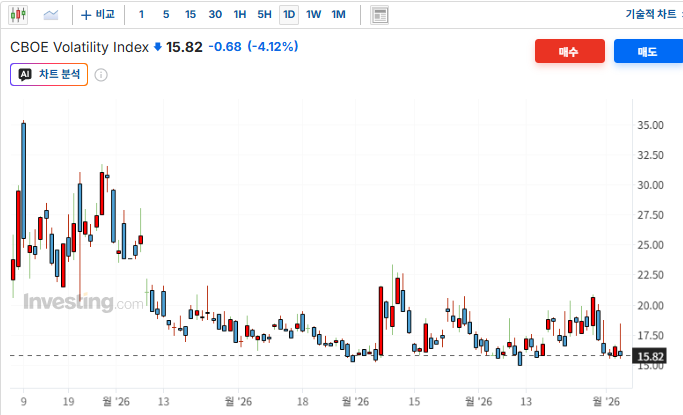Click the down arrow icon before price
This screenshot has width=683, height=415.
point(158,47)
